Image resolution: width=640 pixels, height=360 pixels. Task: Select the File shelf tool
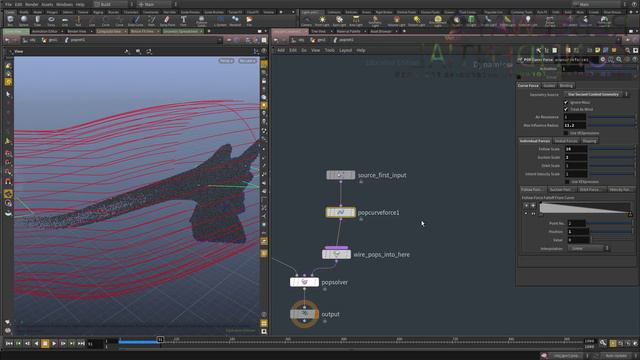249,21
